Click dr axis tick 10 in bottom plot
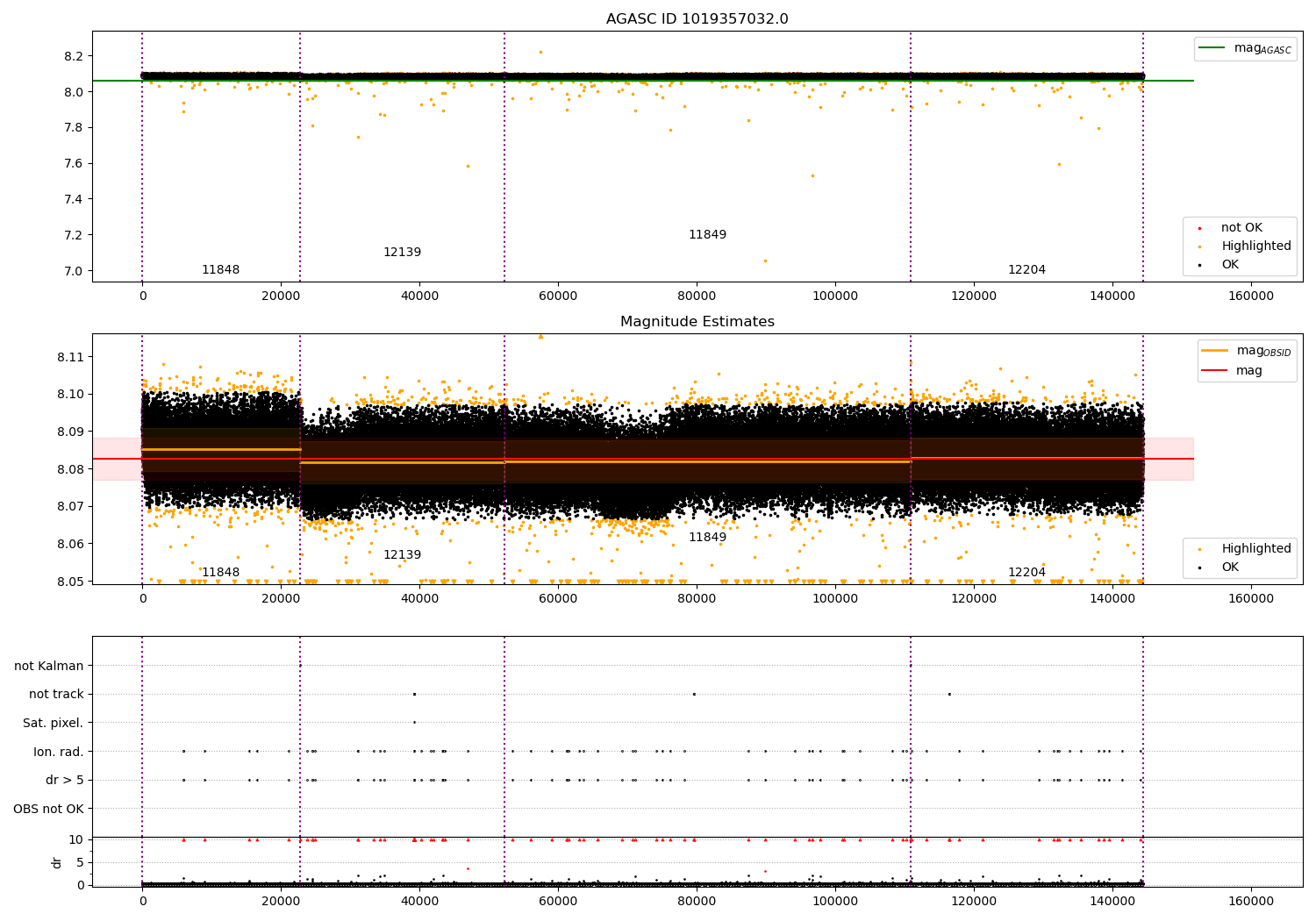Screen dimensions: 1316x921 coord(76,840)
